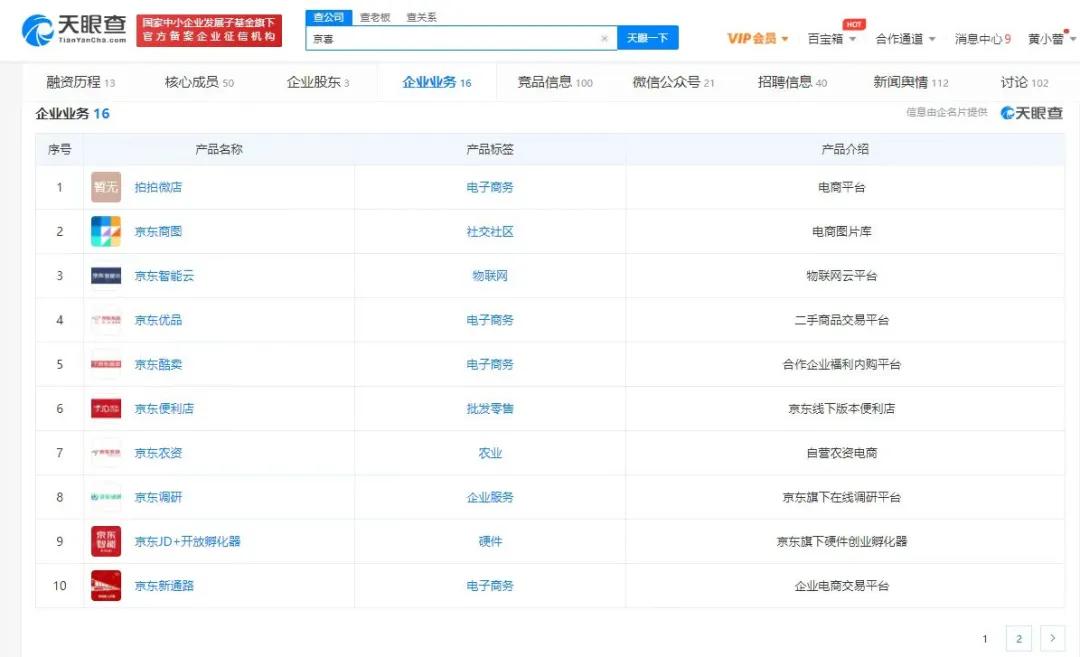This screenshot has width=1080, height=657.
Task: Open the 京东优品 product link
Action: click(x=158, y=320)
